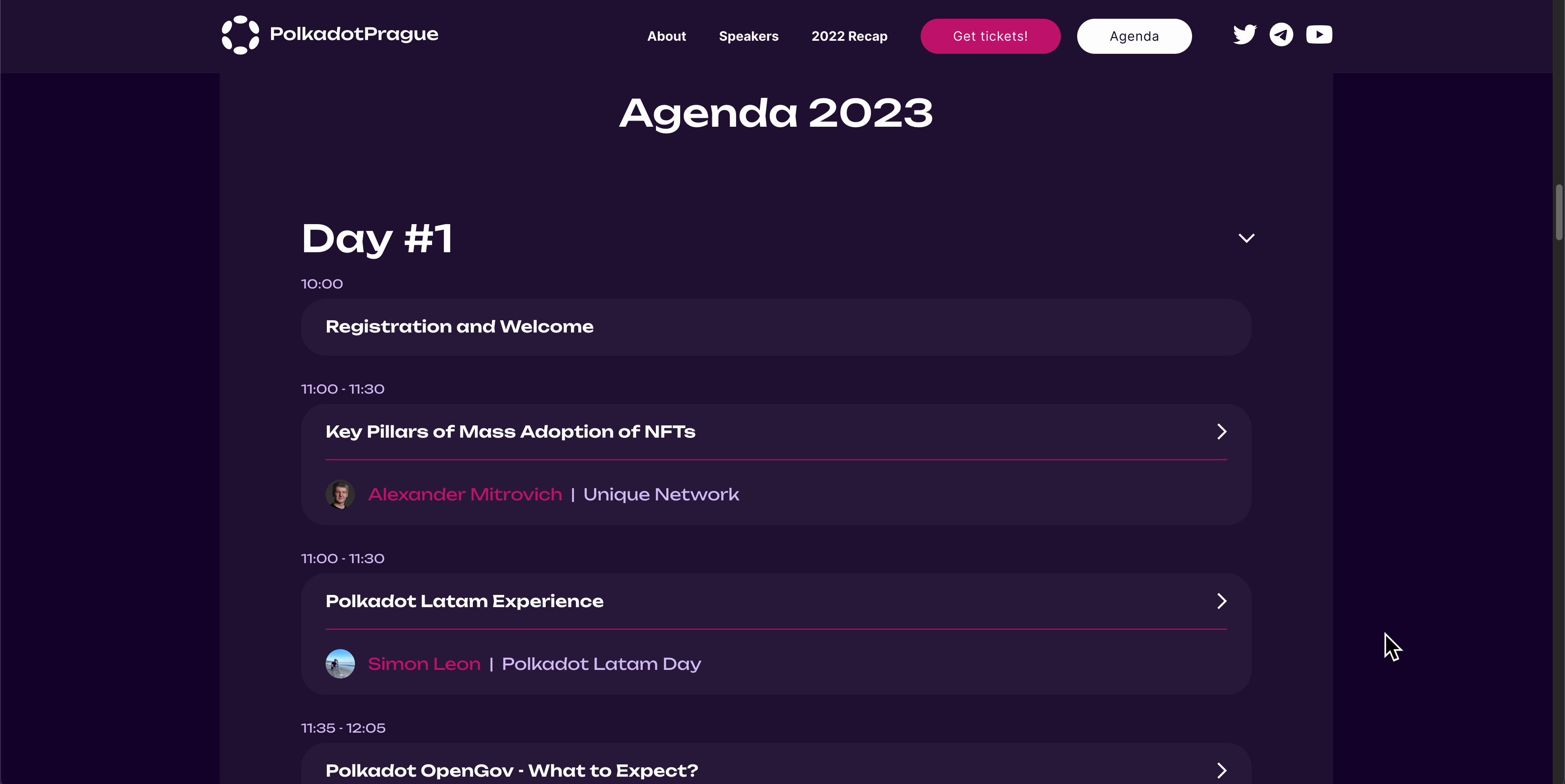Open the About menu item
Viewport: 1565px width, 784px height.
(x=666, y=36)
